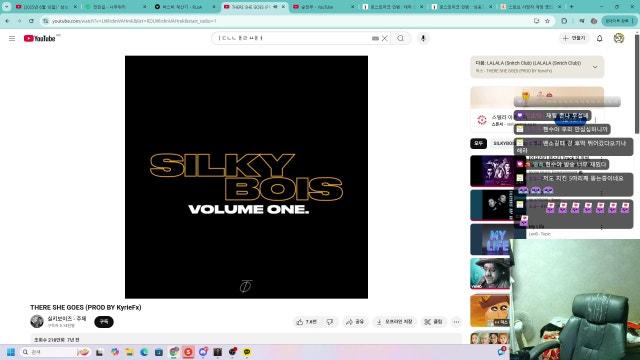
Task: Open the tab search dropdown arrow
Action: [x=7, y=7]
